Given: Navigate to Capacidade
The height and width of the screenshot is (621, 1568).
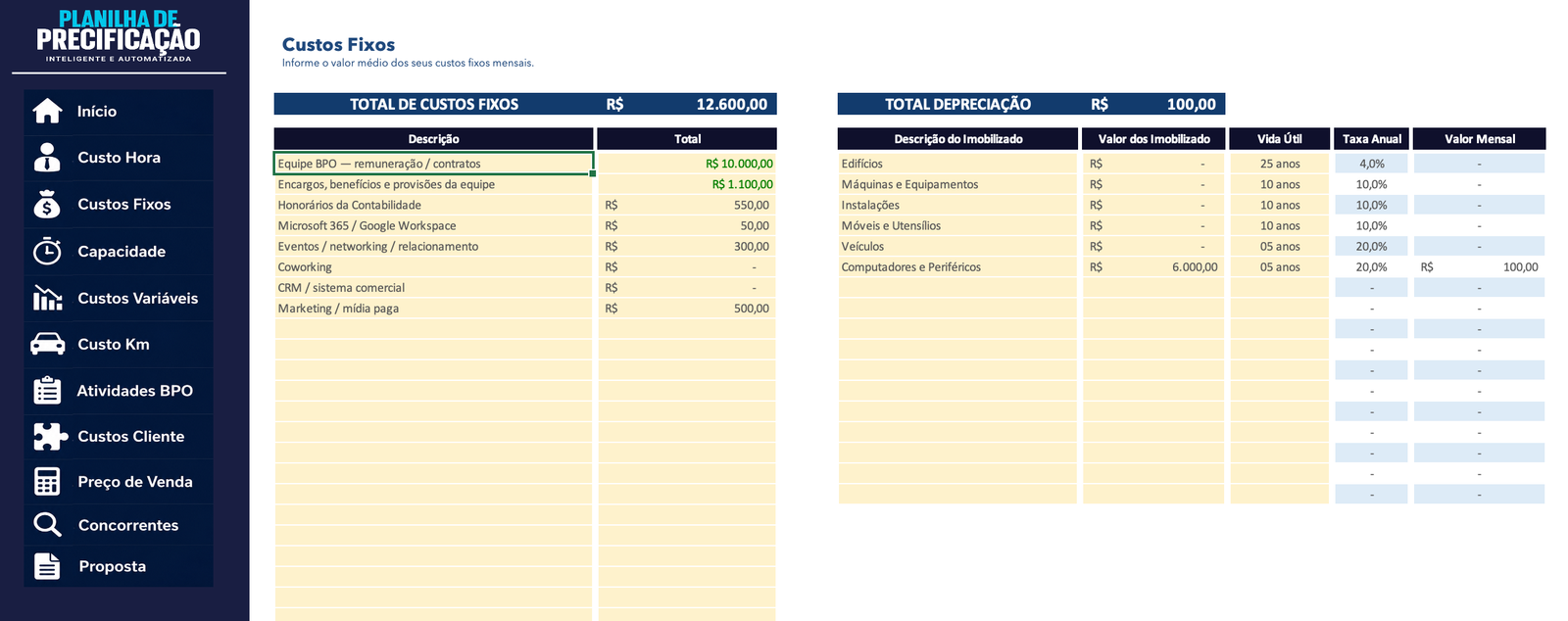Looking at the screenshot, I should coord(119,251).
